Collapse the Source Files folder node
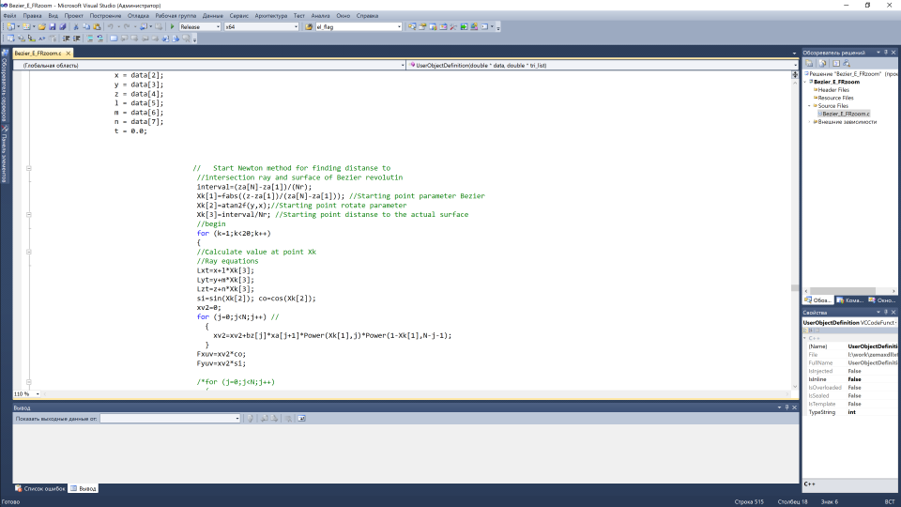901x507 pixels. click(x=810, y=106)
